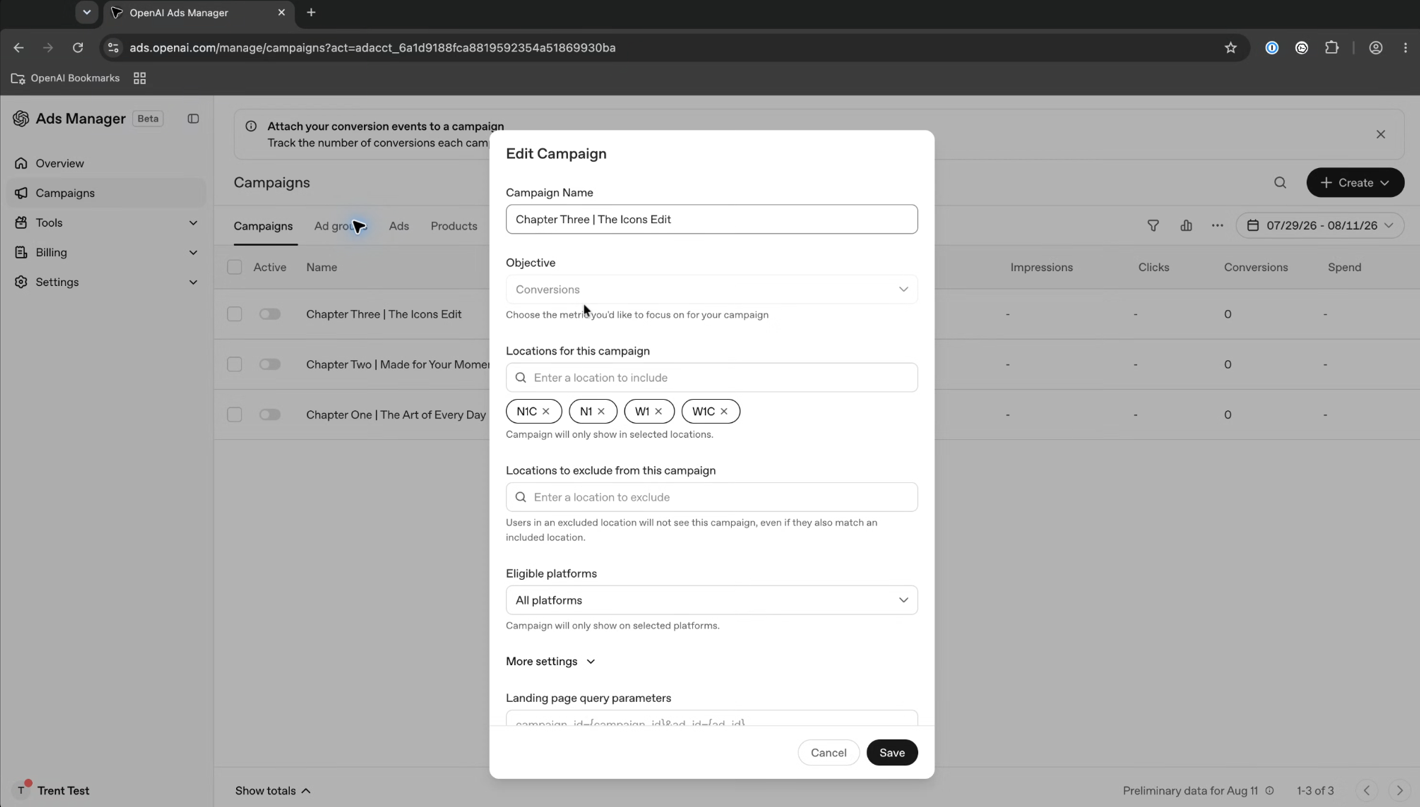Open Chapter One | The Art of Every Day

coord(396,414)
